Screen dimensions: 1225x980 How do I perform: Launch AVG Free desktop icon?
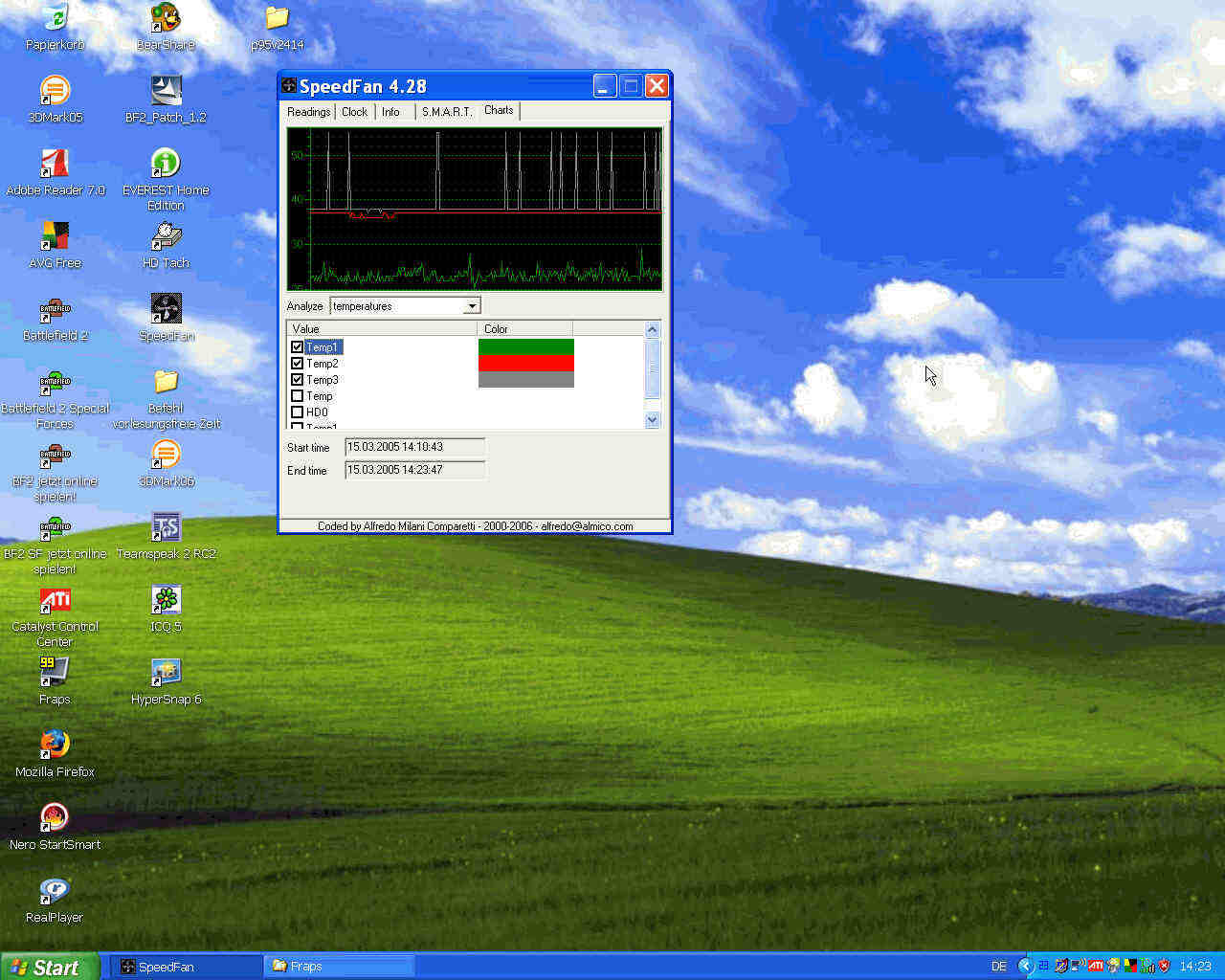(x=55, y=245)
